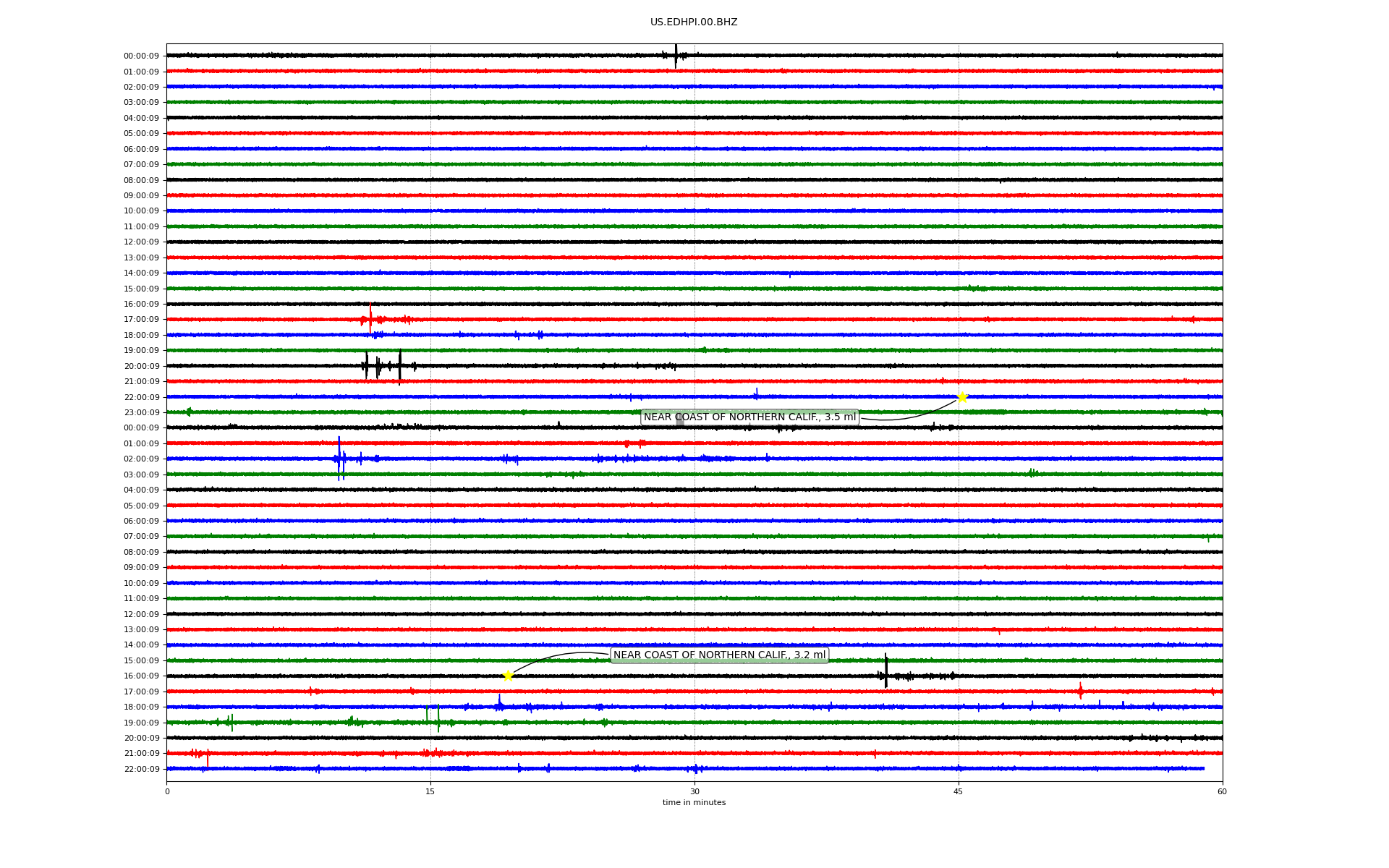Click the large spike on the top black trace
Viewport: 1389px width, 868px height.
pos(676,56)
